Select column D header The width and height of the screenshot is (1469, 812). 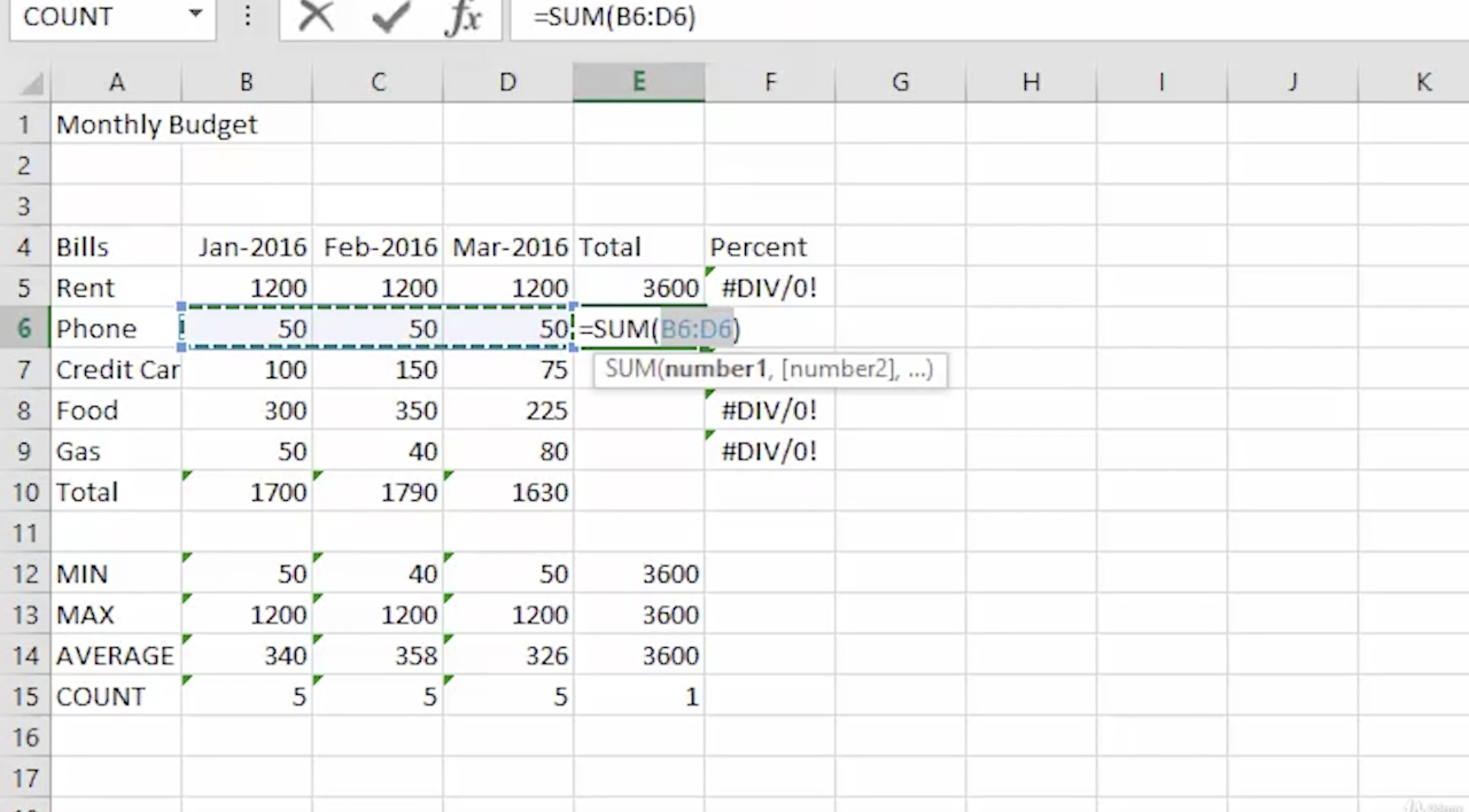508,82
